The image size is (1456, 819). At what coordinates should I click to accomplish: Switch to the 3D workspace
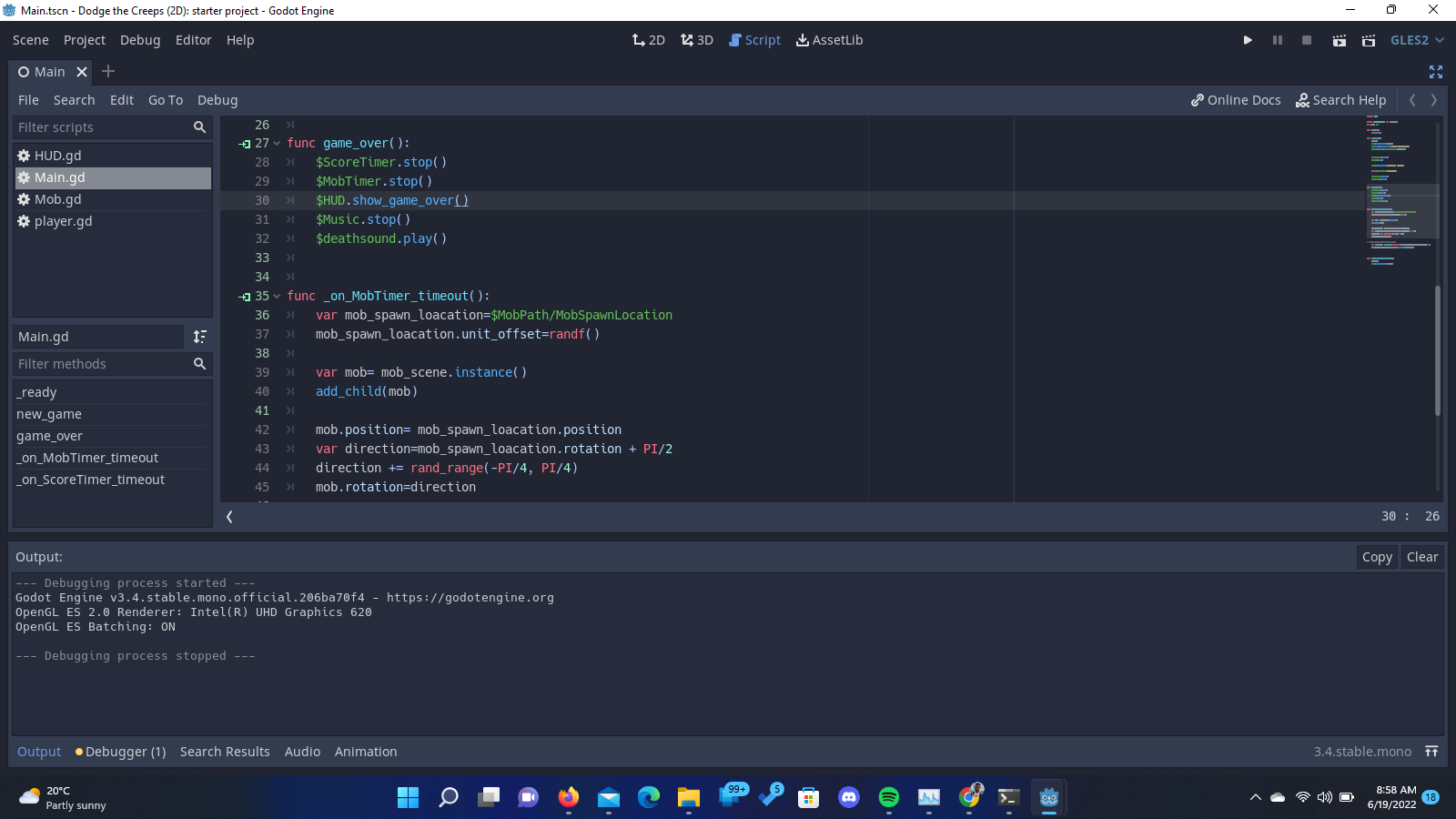click(x=697, y=40)
